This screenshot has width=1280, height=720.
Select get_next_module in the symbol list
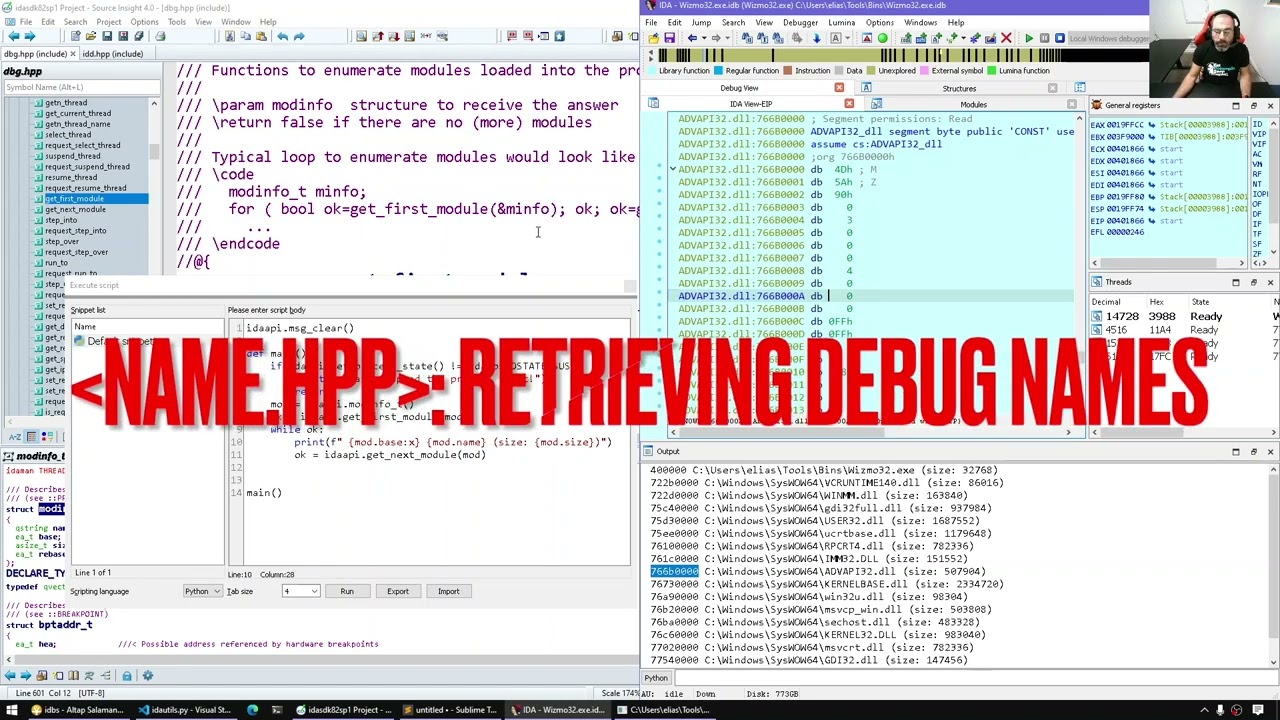click(75, 209)
